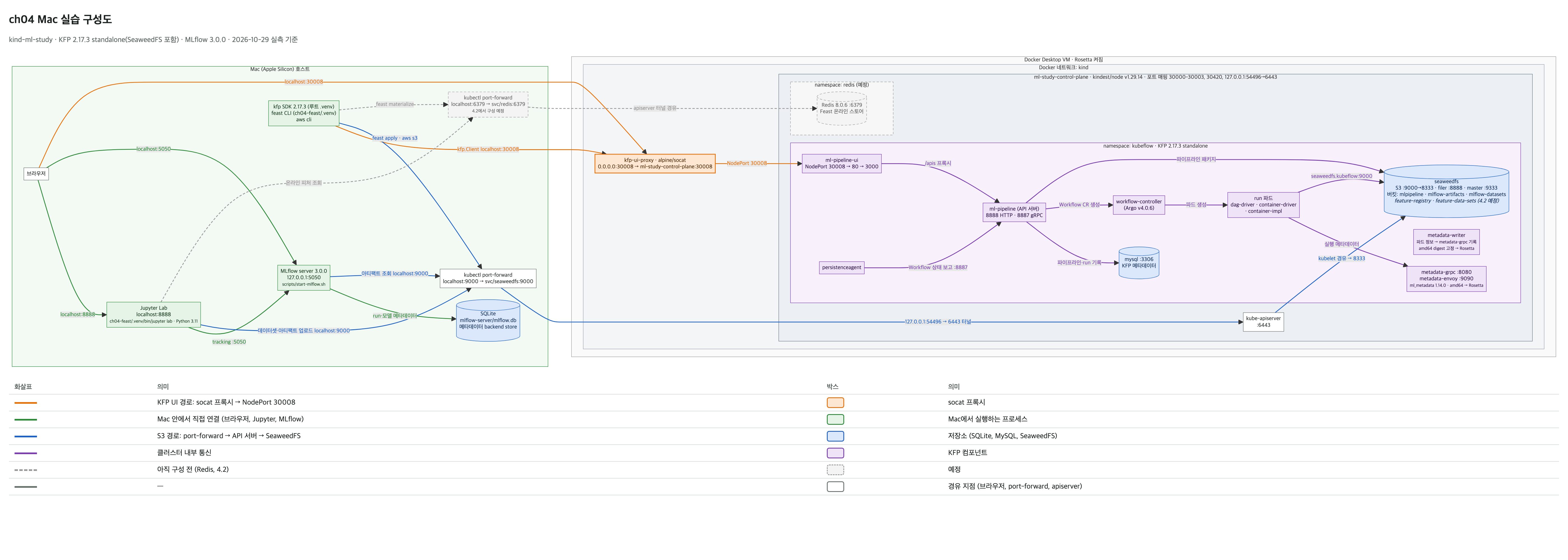Image resolution: width=1568 pixels, height=560 pixels.
Task: Click the kube-apiserver :6443 box
Action: click(x=1264, y=322)
